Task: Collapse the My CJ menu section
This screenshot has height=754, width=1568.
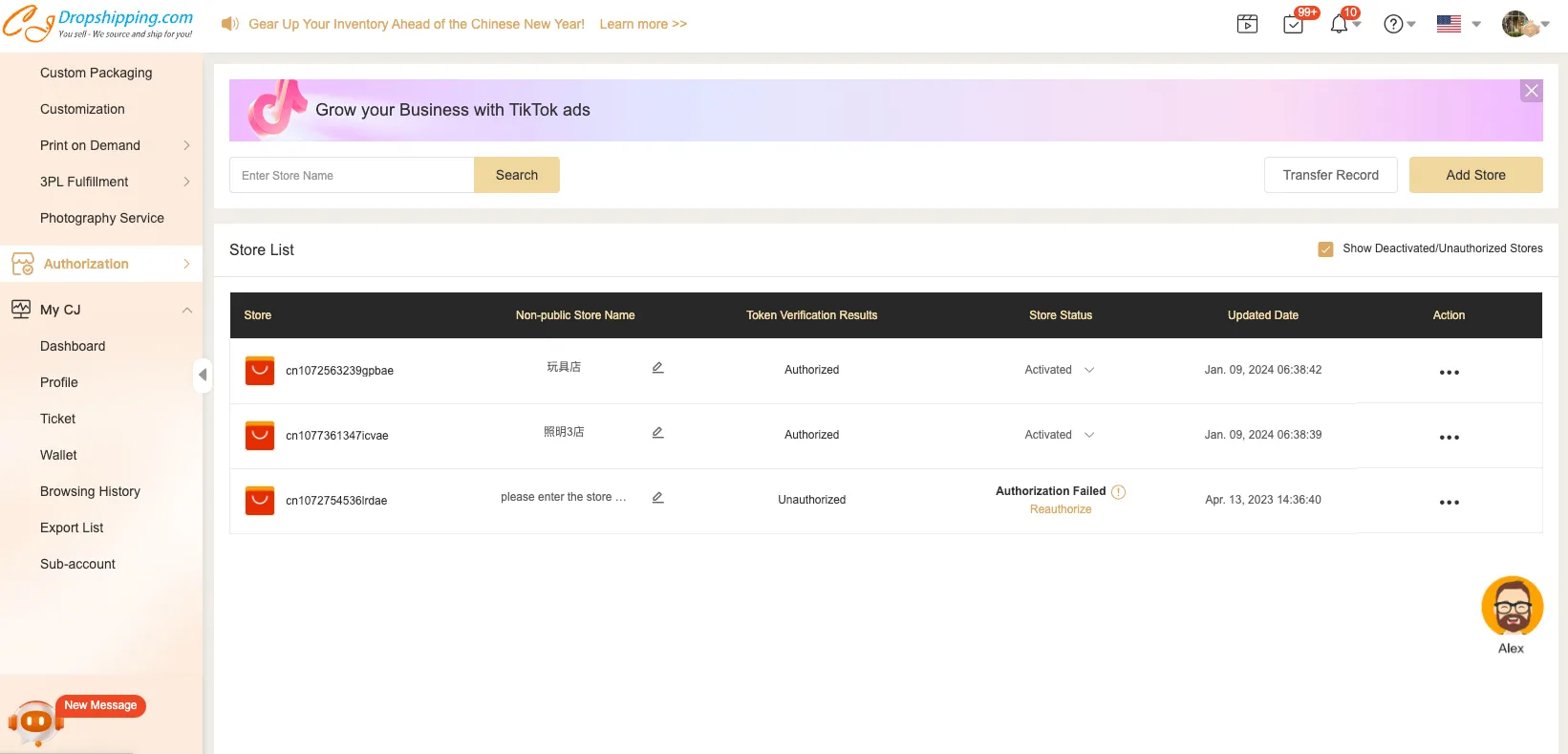Action: pyautogui.click(x=187, y=310)
